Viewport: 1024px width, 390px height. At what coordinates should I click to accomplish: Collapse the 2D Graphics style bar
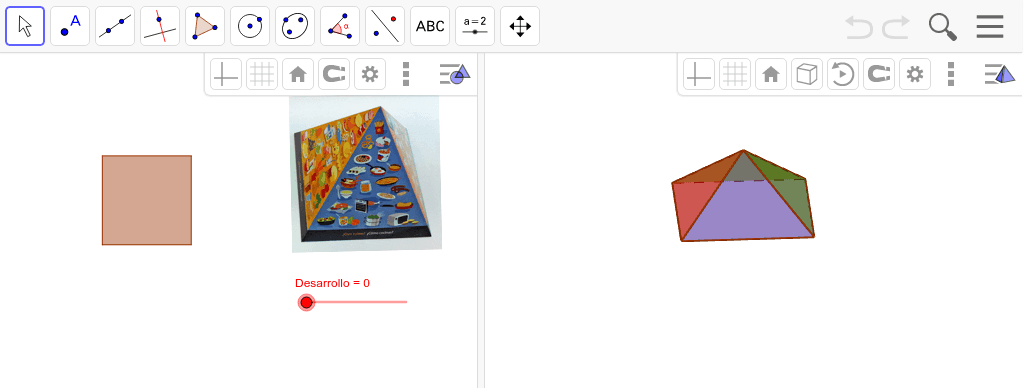455,74
